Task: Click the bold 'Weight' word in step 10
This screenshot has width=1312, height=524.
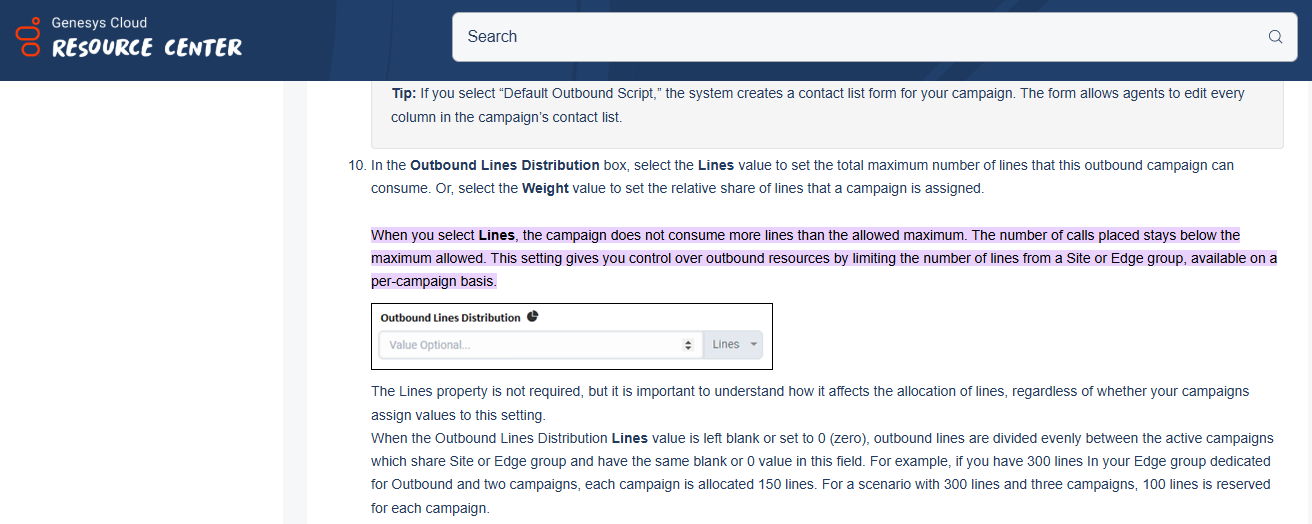Action: 546,188
